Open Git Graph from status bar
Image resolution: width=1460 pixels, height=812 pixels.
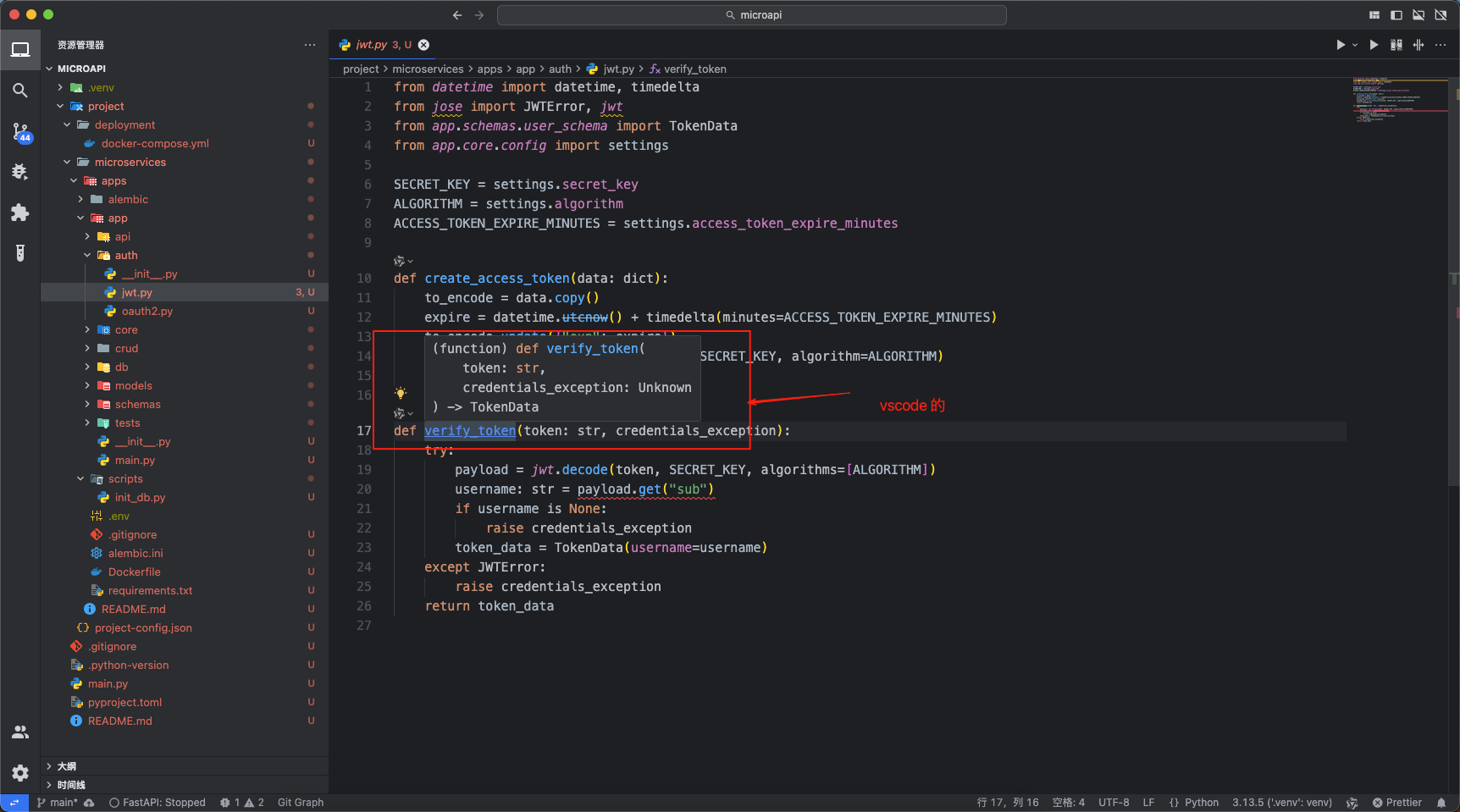click(301, 803)
